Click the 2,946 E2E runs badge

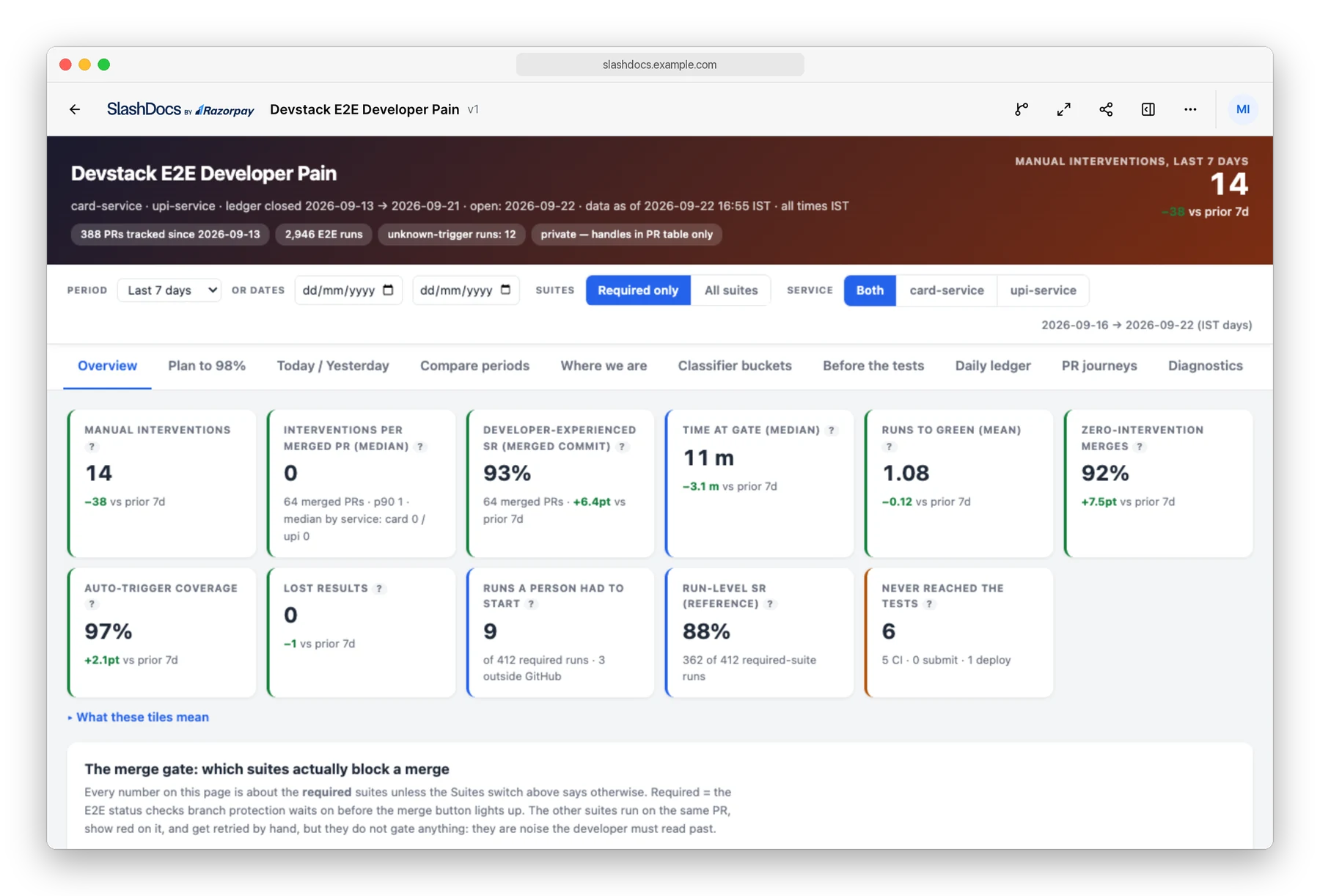[x=323, y=235]
